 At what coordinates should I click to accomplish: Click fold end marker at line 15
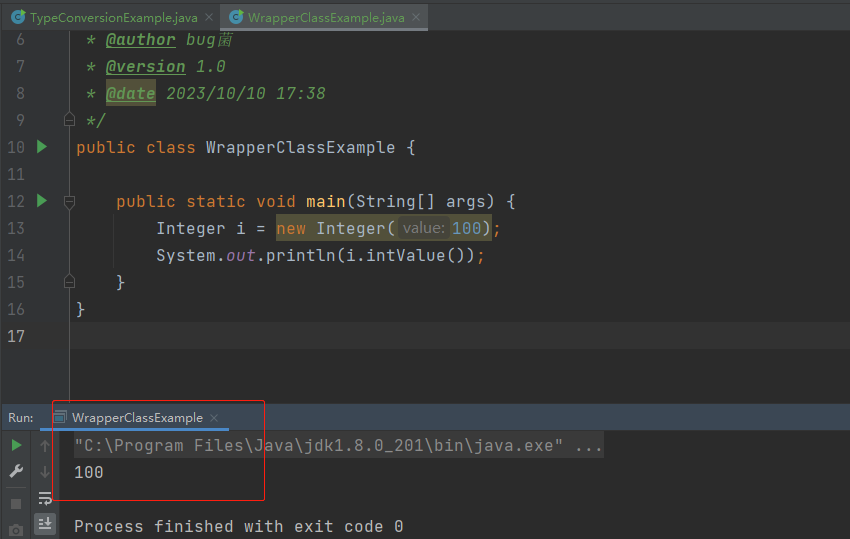click(x=69, y=281)
